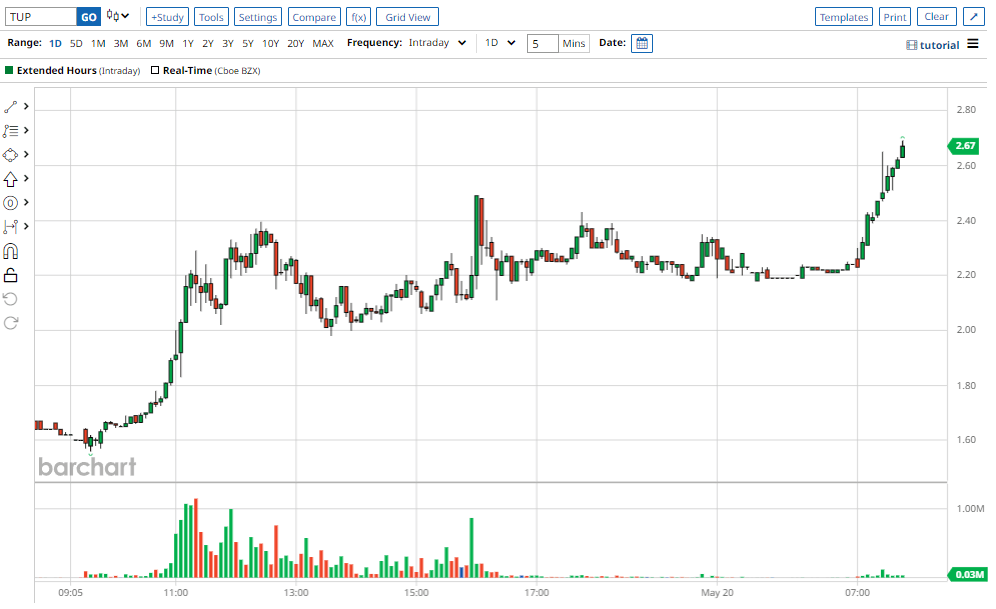The image size is (996, 609).
Task: Select the 1D range
Action: [x=55, y=43]
